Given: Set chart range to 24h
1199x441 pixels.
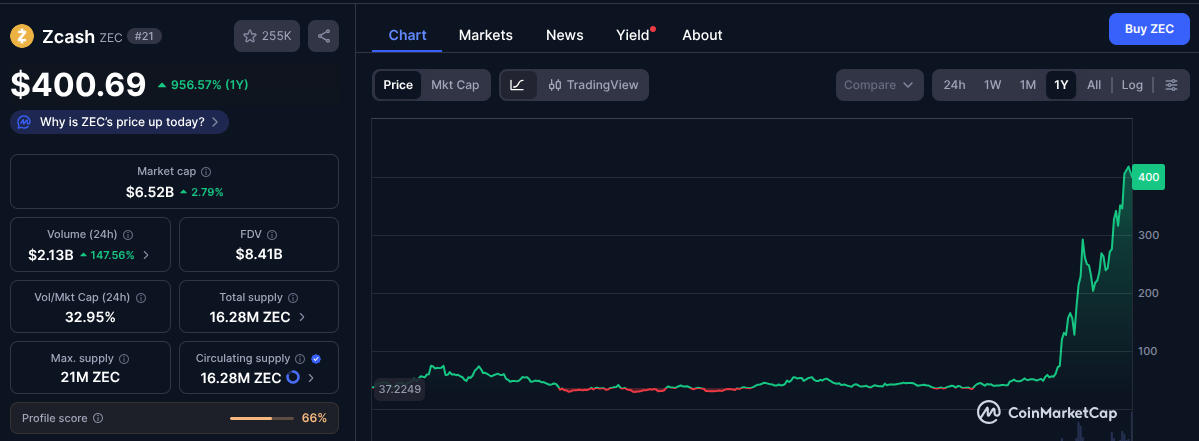Looking at the screenshot, I should (954, 85).
